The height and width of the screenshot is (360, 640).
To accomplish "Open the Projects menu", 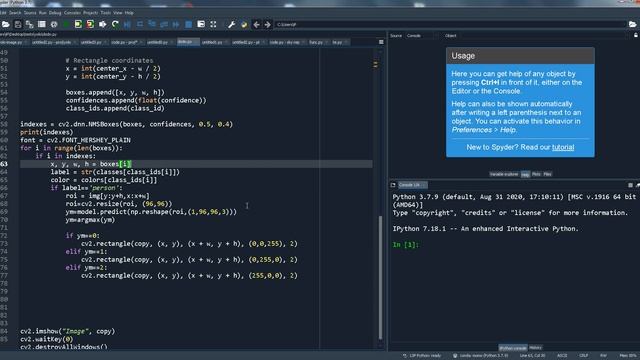I will coord(90,13).
